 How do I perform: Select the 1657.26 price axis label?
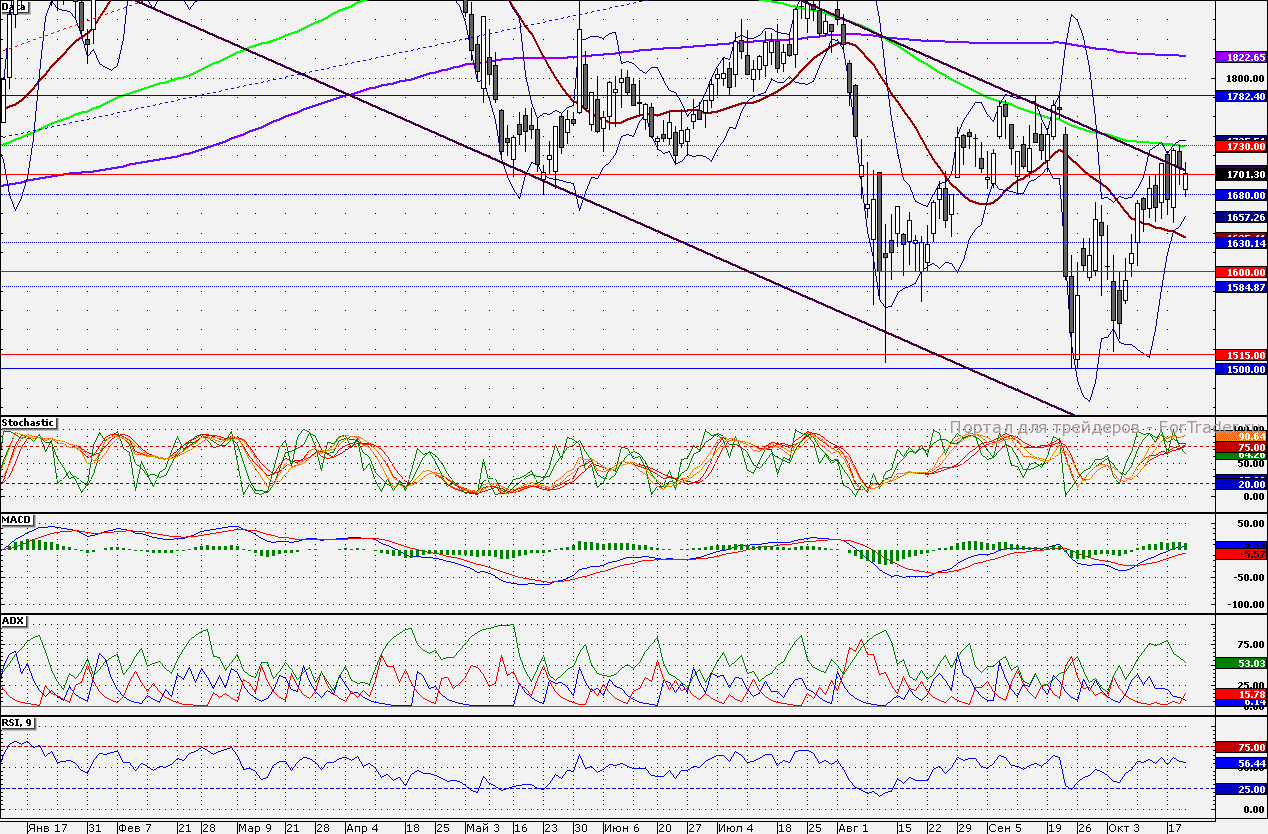1240,217
